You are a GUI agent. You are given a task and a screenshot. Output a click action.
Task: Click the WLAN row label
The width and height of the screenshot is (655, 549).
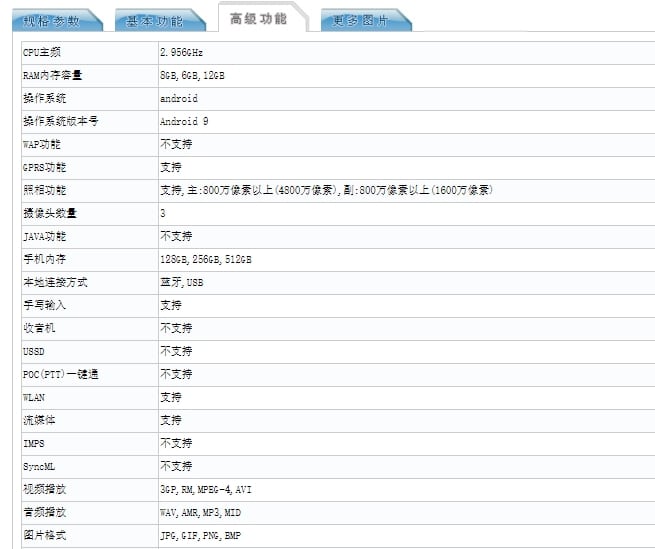[x=34, y=397]
